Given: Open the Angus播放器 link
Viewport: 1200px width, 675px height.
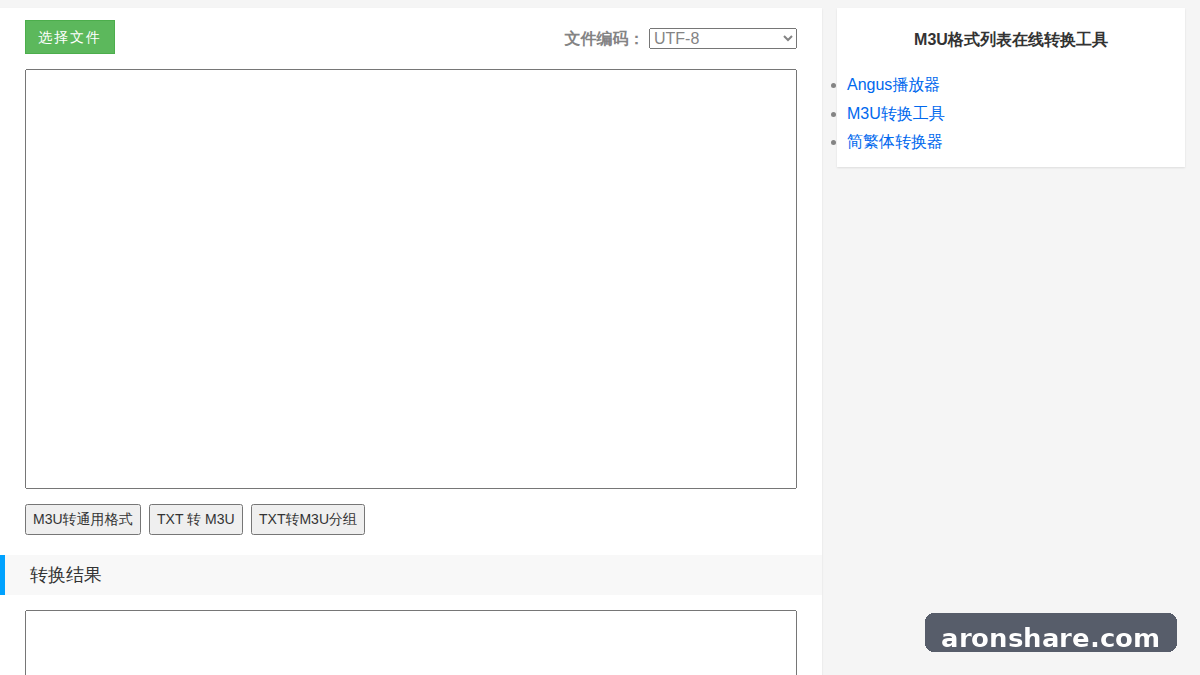Looking at the screenshot, I should (893, 85).
